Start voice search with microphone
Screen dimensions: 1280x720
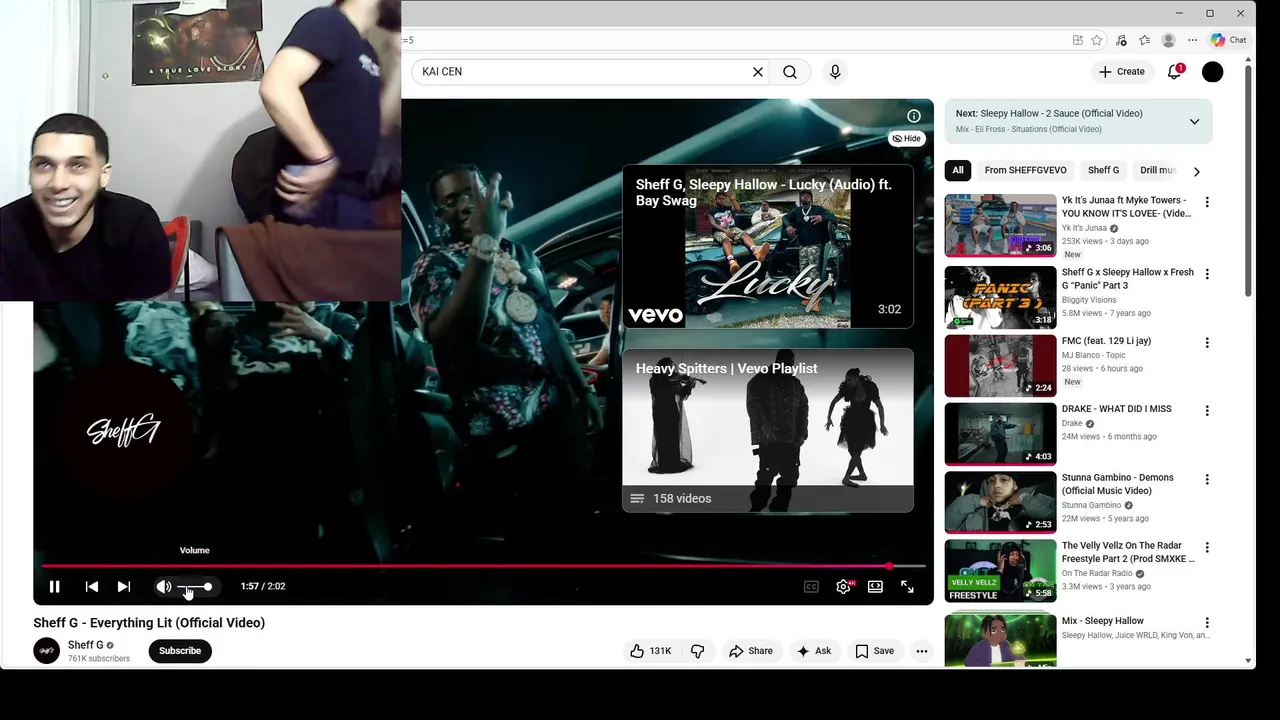[835, 72]
